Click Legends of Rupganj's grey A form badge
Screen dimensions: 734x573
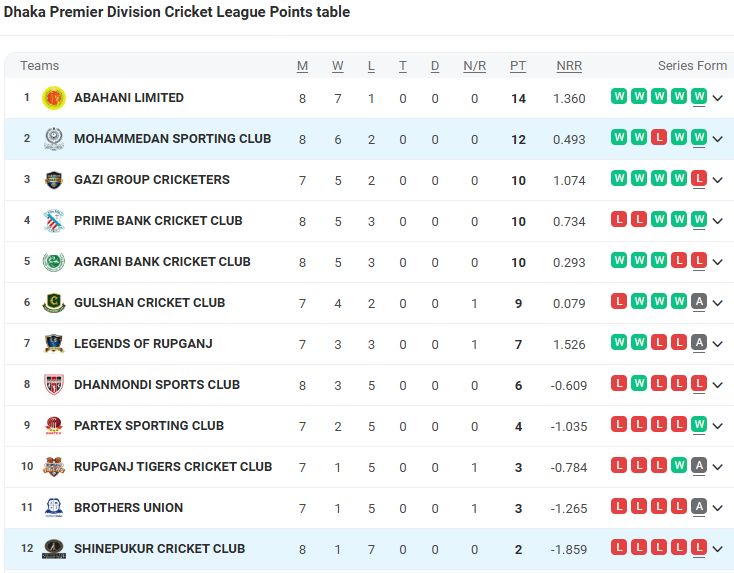pos(699,343)
